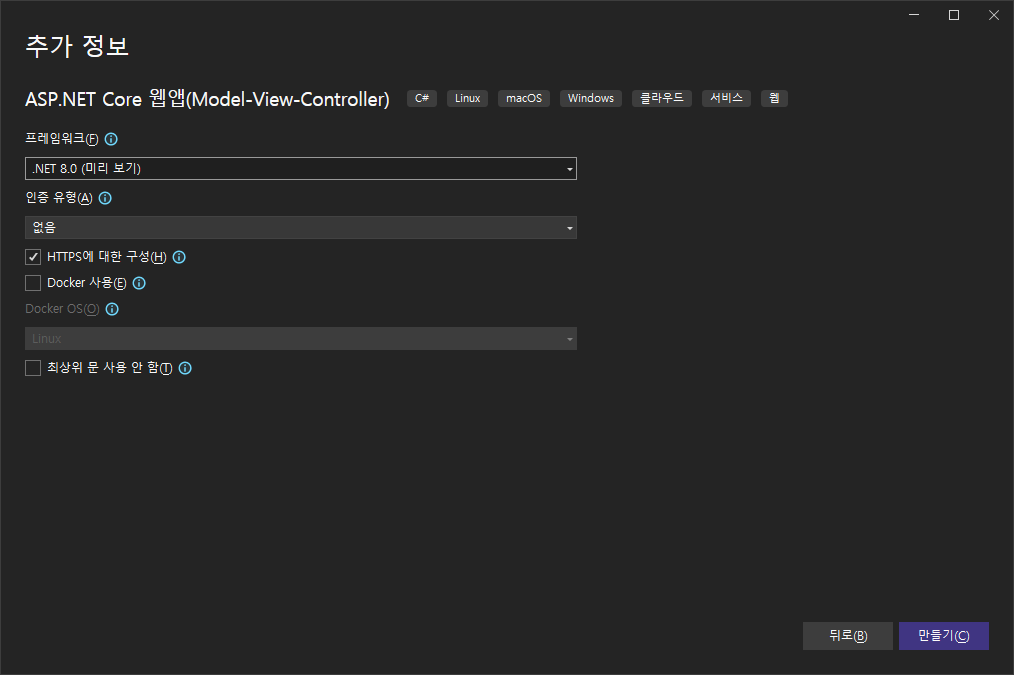The image size is (1014, 675).
Task: Enable the Docker 사용 checkbox
Action: pos(33,283)
